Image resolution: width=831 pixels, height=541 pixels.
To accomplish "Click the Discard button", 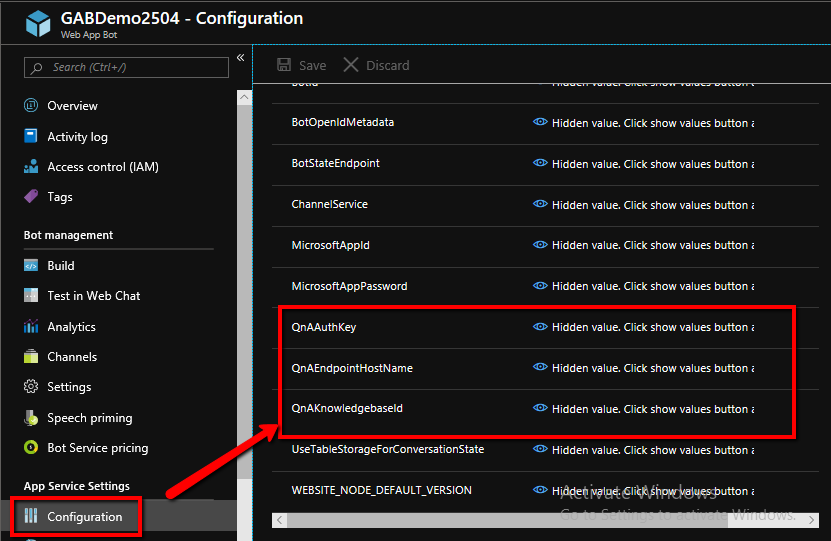I will click(x=376, y=65).
